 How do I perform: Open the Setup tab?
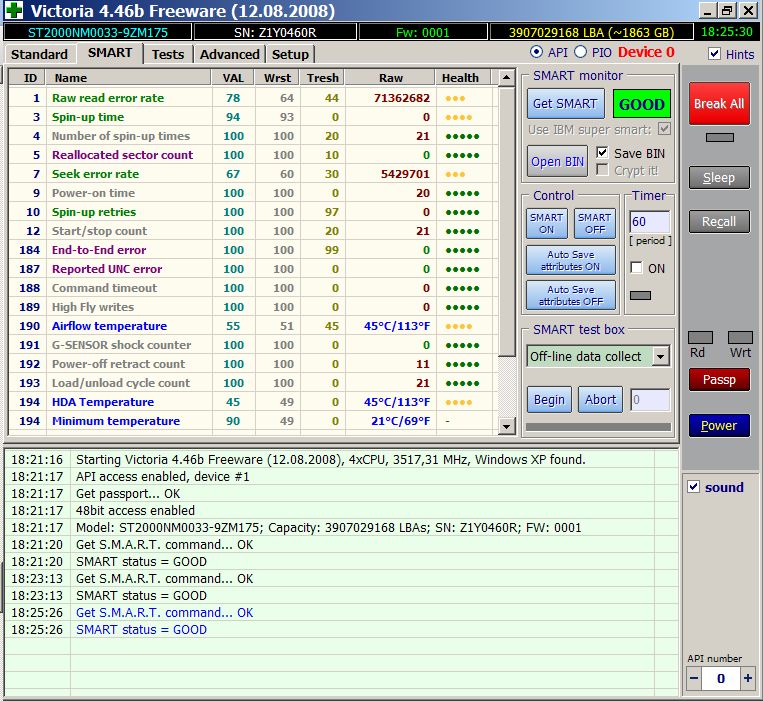coord(290,54)
